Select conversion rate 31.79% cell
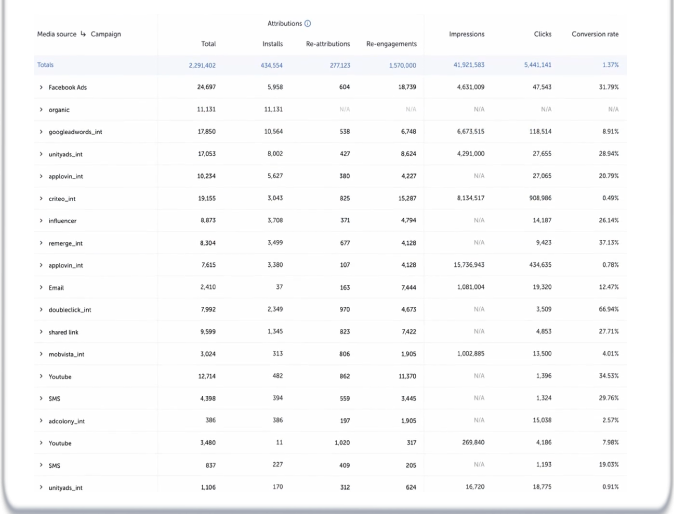Screen dimensions: 674x514 pyautogui.click(x=609, y=87)
